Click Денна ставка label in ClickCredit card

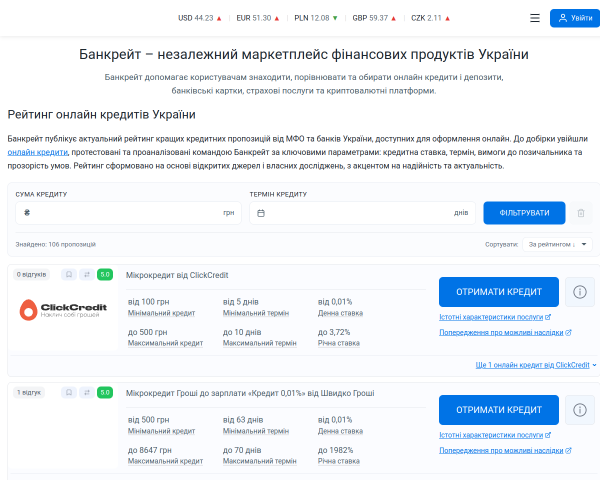coord(340,313)
